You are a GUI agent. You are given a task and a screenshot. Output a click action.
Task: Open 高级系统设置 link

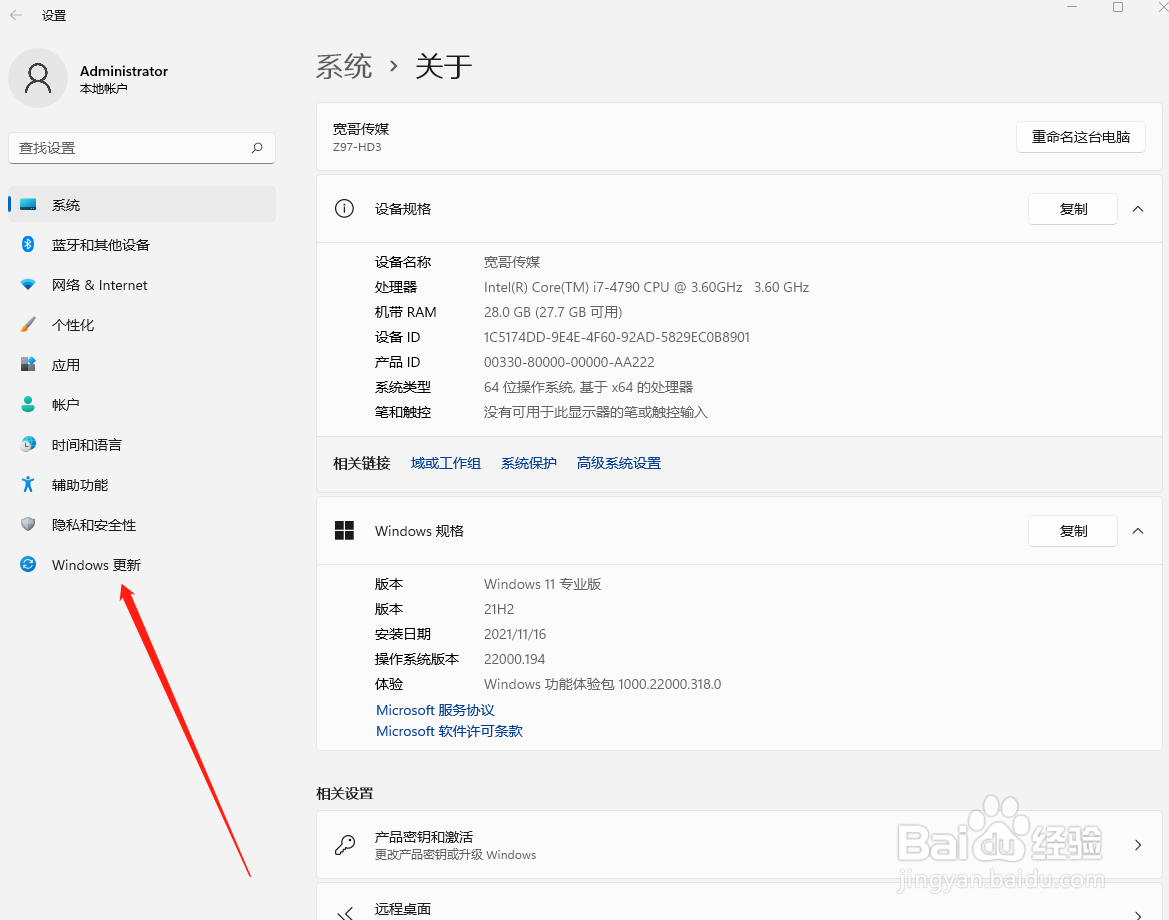point(619,463)
